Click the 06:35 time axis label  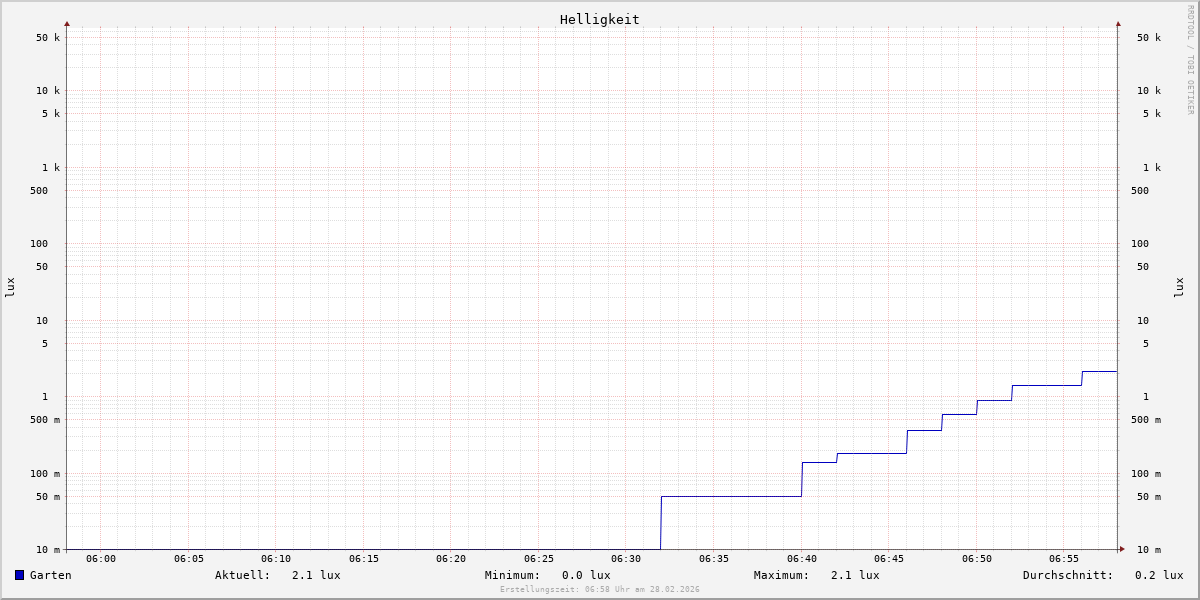[714, 559]
